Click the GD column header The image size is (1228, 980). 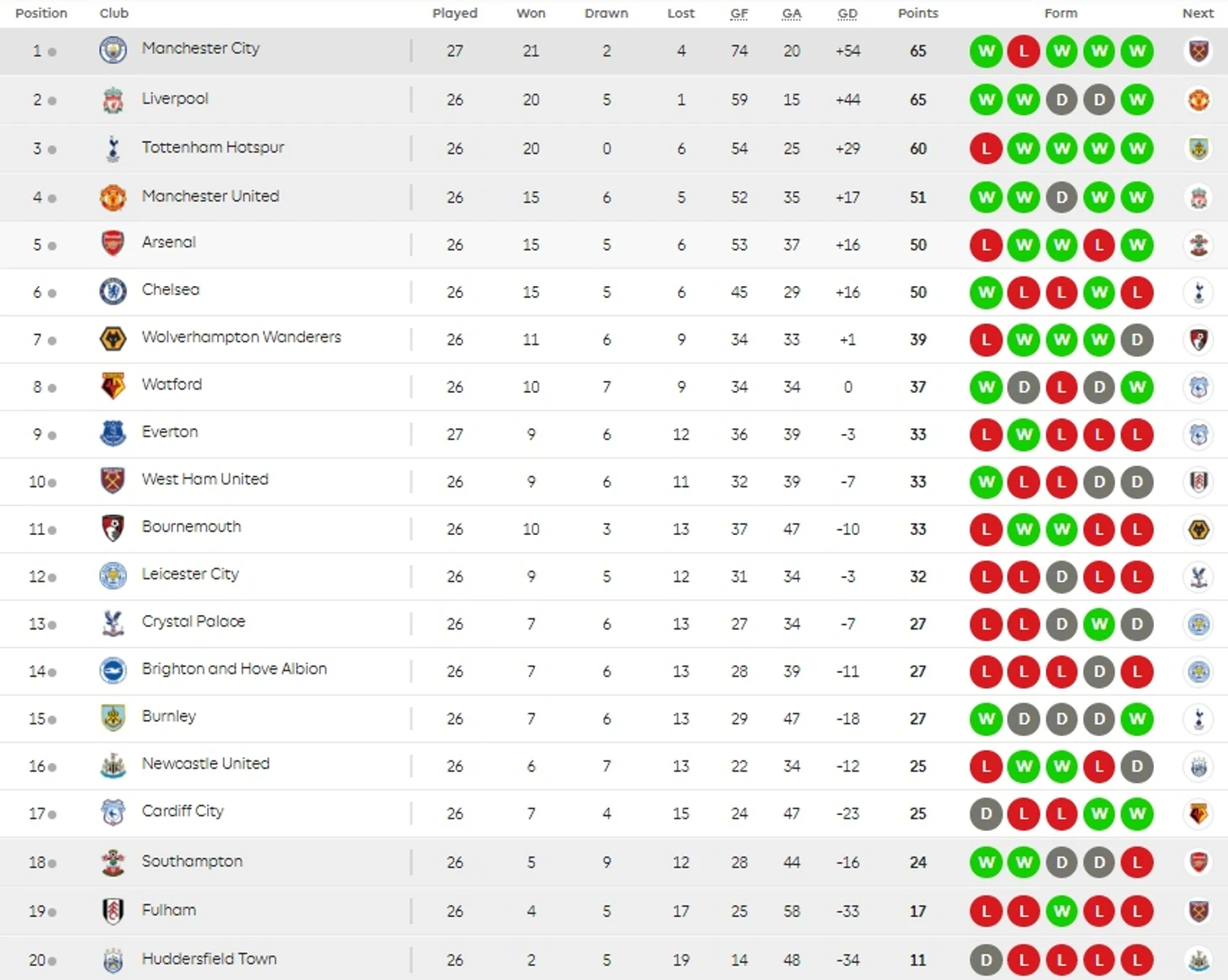tap(848, 13)
